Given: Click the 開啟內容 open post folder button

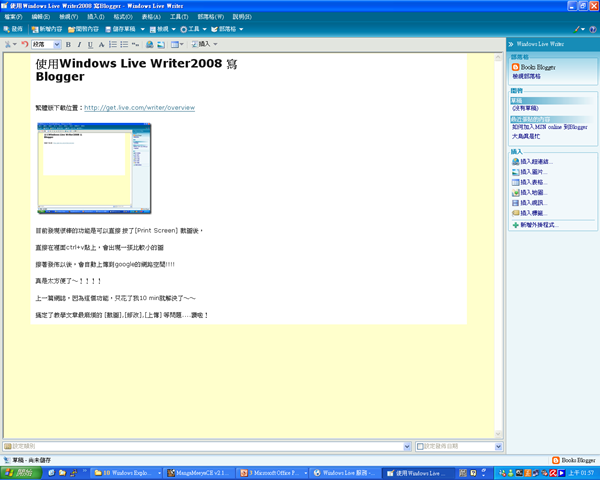Looking at the screenshot, I should coord(83,29).
